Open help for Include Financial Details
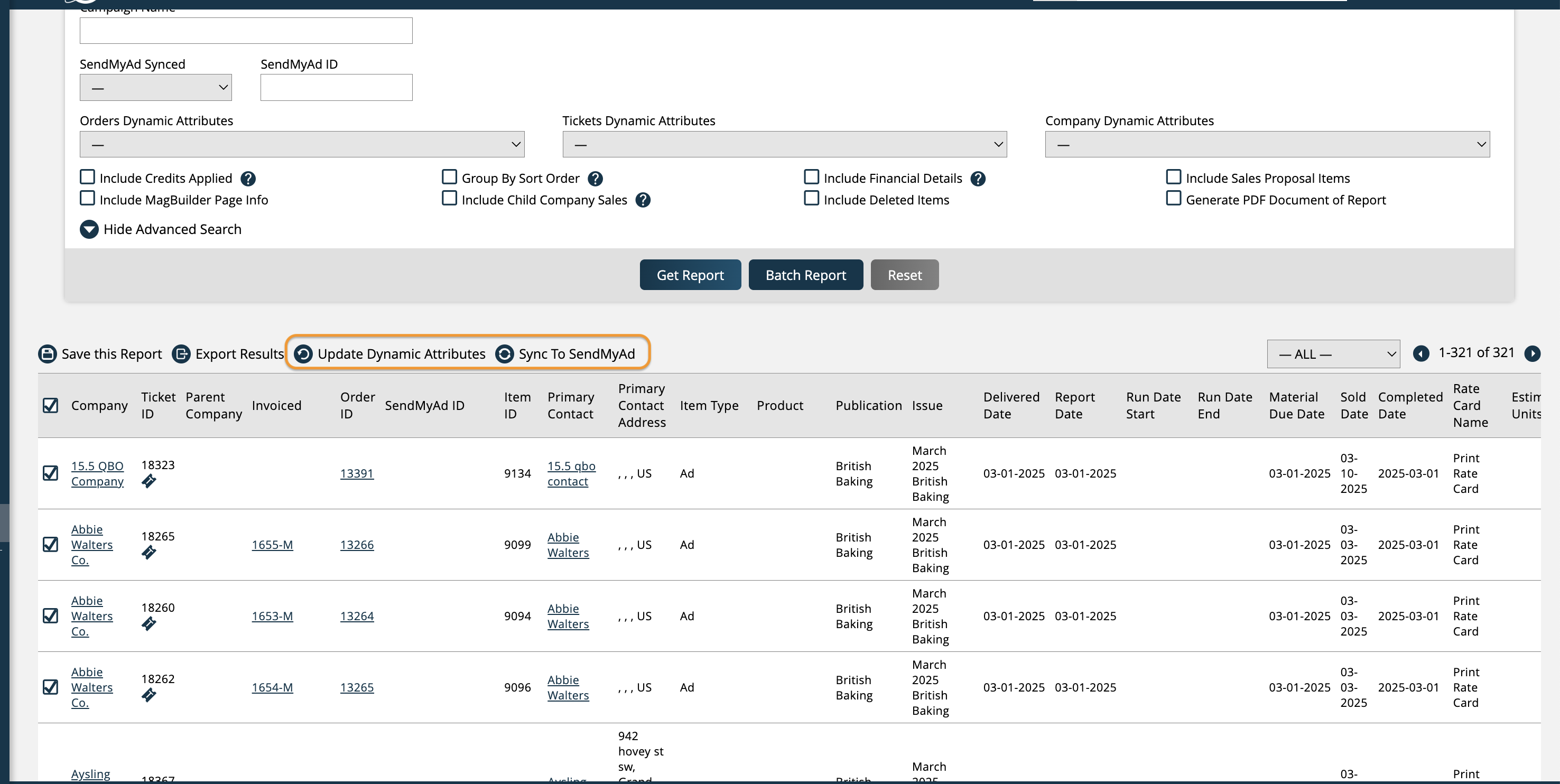Screen dimensions: 1560x784 tap(978, 179)
